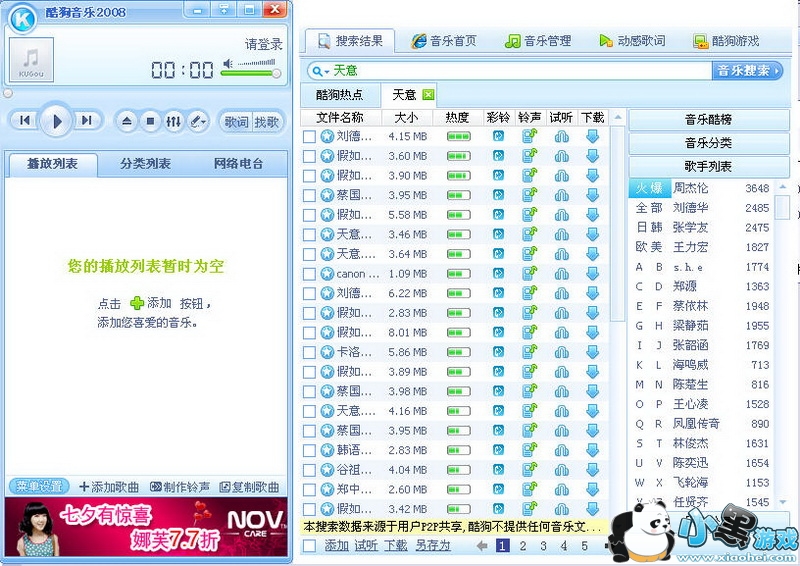Tick the checkbox for the 3.60 MB song
The image size is (800, 566).
click(x=309, y=156)
